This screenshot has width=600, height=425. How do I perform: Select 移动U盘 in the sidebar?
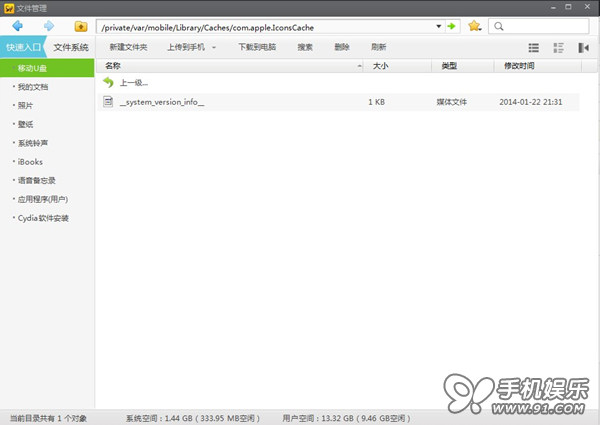(x=47, y=68)
